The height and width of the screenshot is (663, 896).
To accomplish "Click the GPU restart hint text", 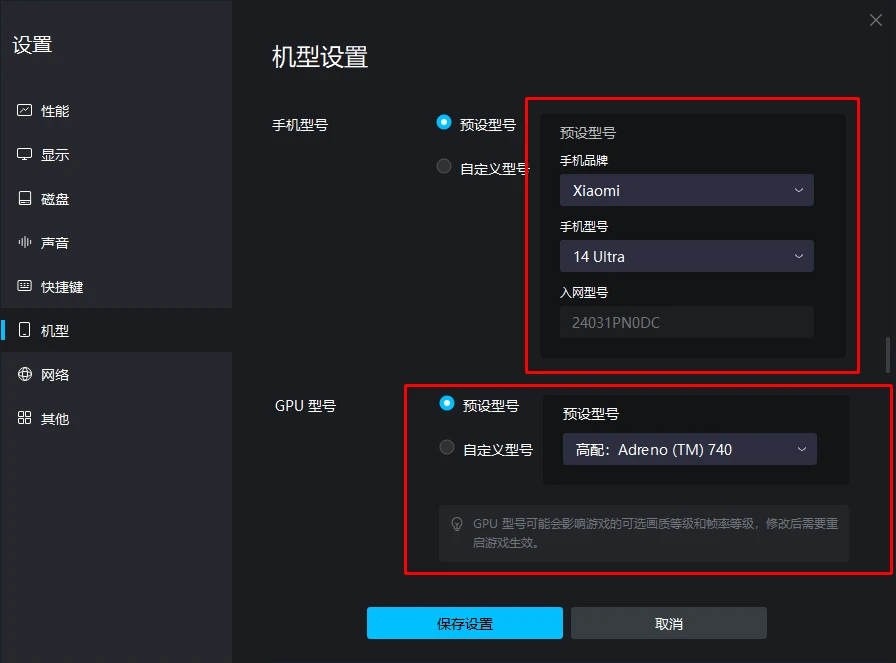I will tap(655, 533).
